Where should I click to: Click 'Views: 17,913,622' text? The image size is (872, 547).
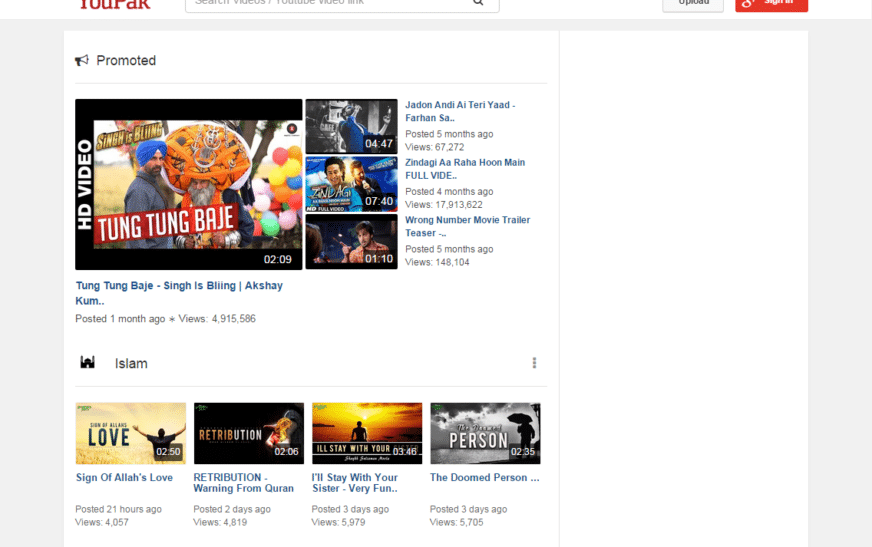444,205
